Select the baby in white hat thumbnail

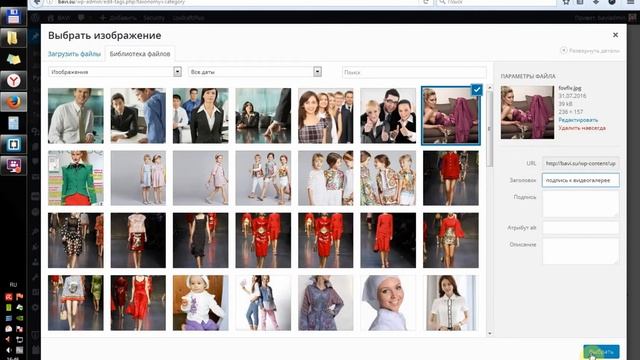[201, 303]
